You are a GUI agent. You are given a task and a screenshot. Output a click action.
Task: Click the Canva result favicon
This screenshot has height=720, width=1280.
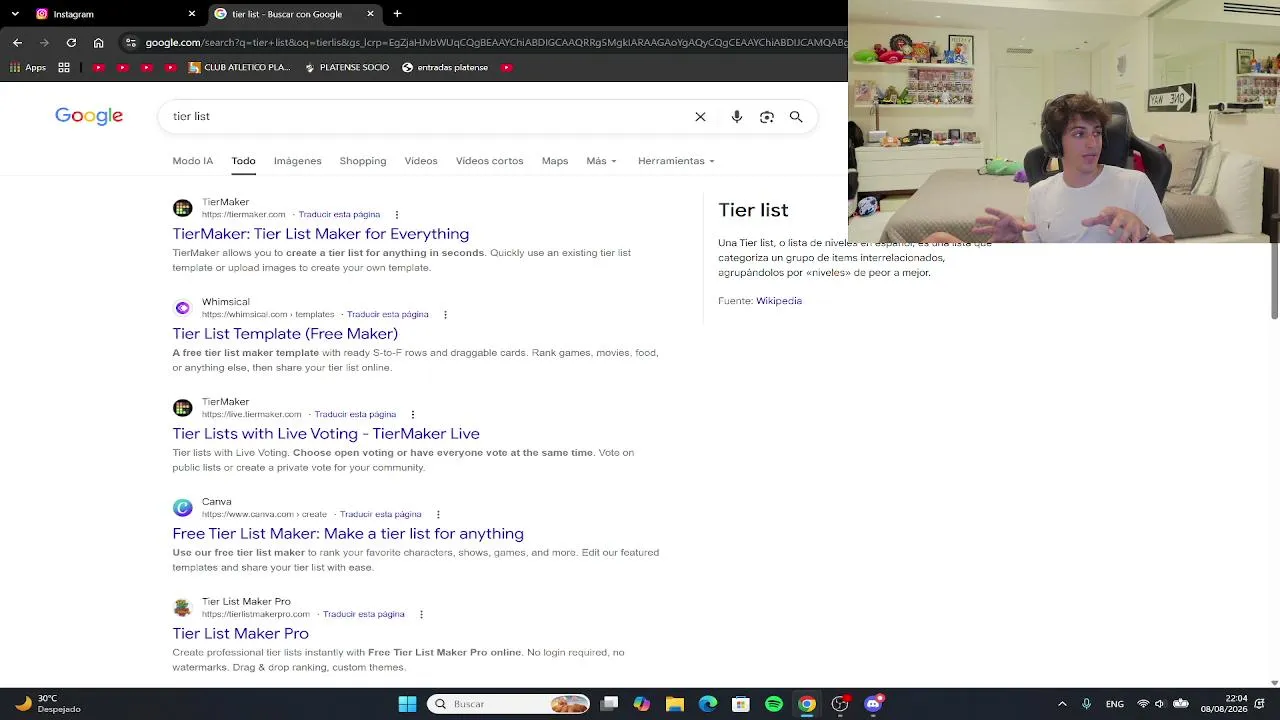click(x=182, y=508)
